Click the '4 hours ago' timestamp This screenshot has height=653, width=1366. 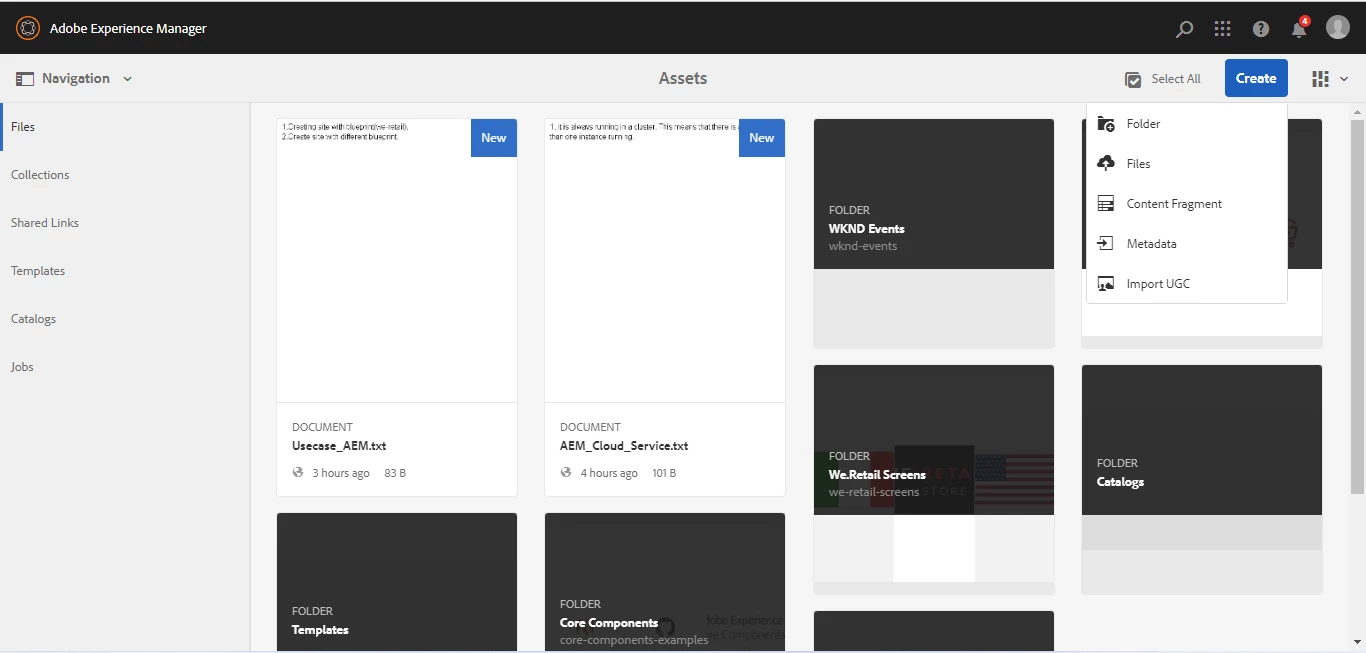[x=609, y=473]
